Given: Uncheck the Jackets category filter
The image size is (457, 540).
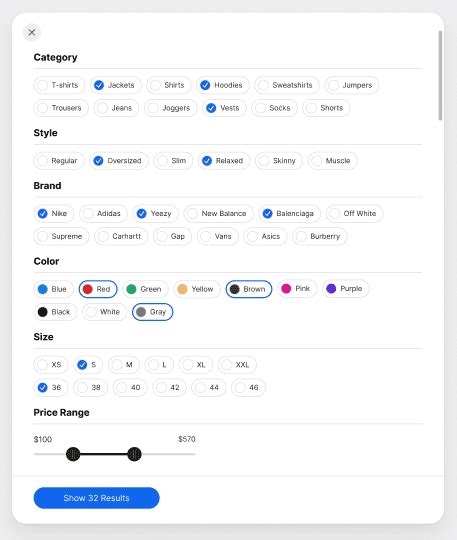Looking at the screenshot, I should click(116, 85).
